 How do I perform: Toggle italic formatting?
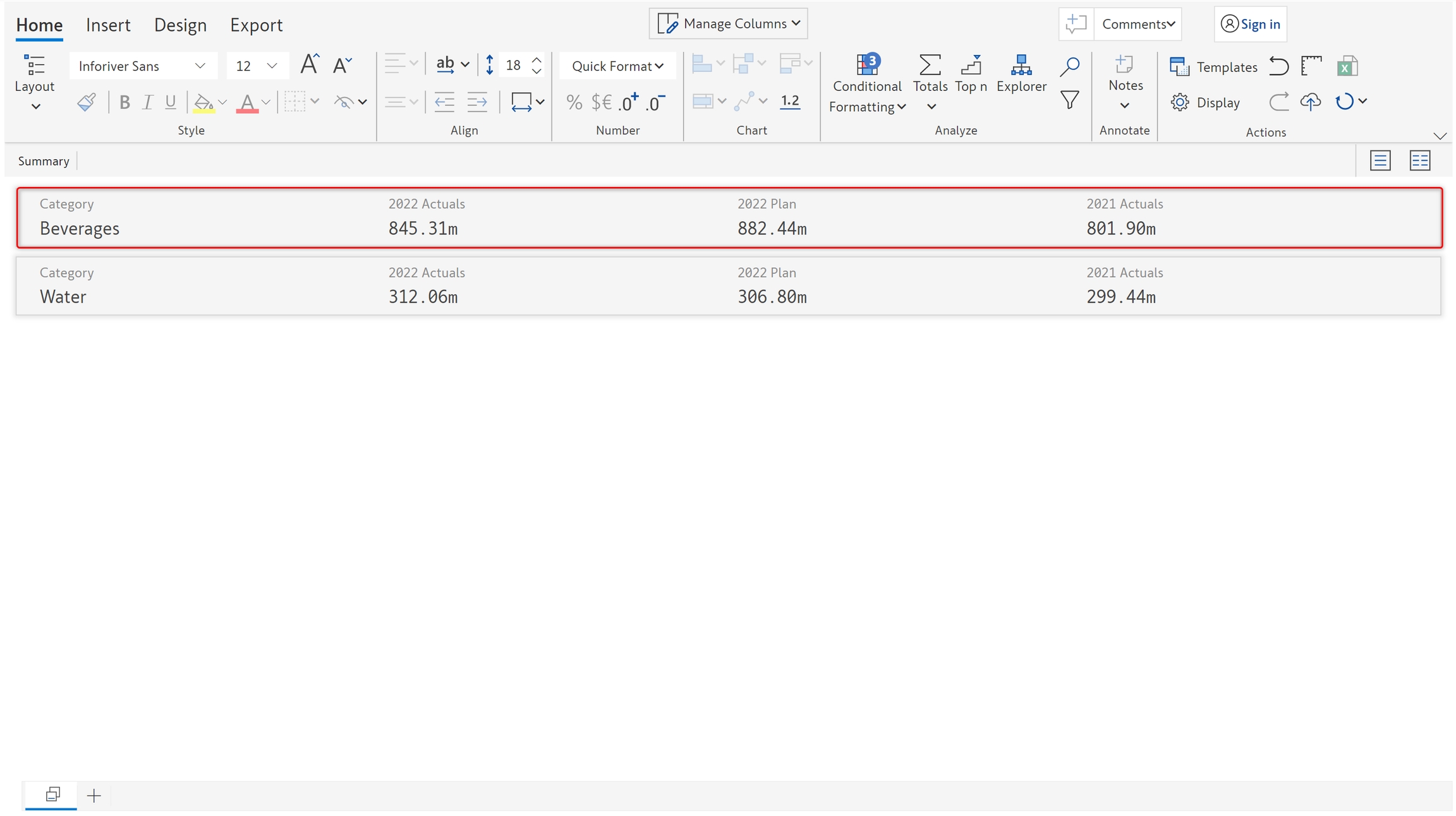[147, 102]
